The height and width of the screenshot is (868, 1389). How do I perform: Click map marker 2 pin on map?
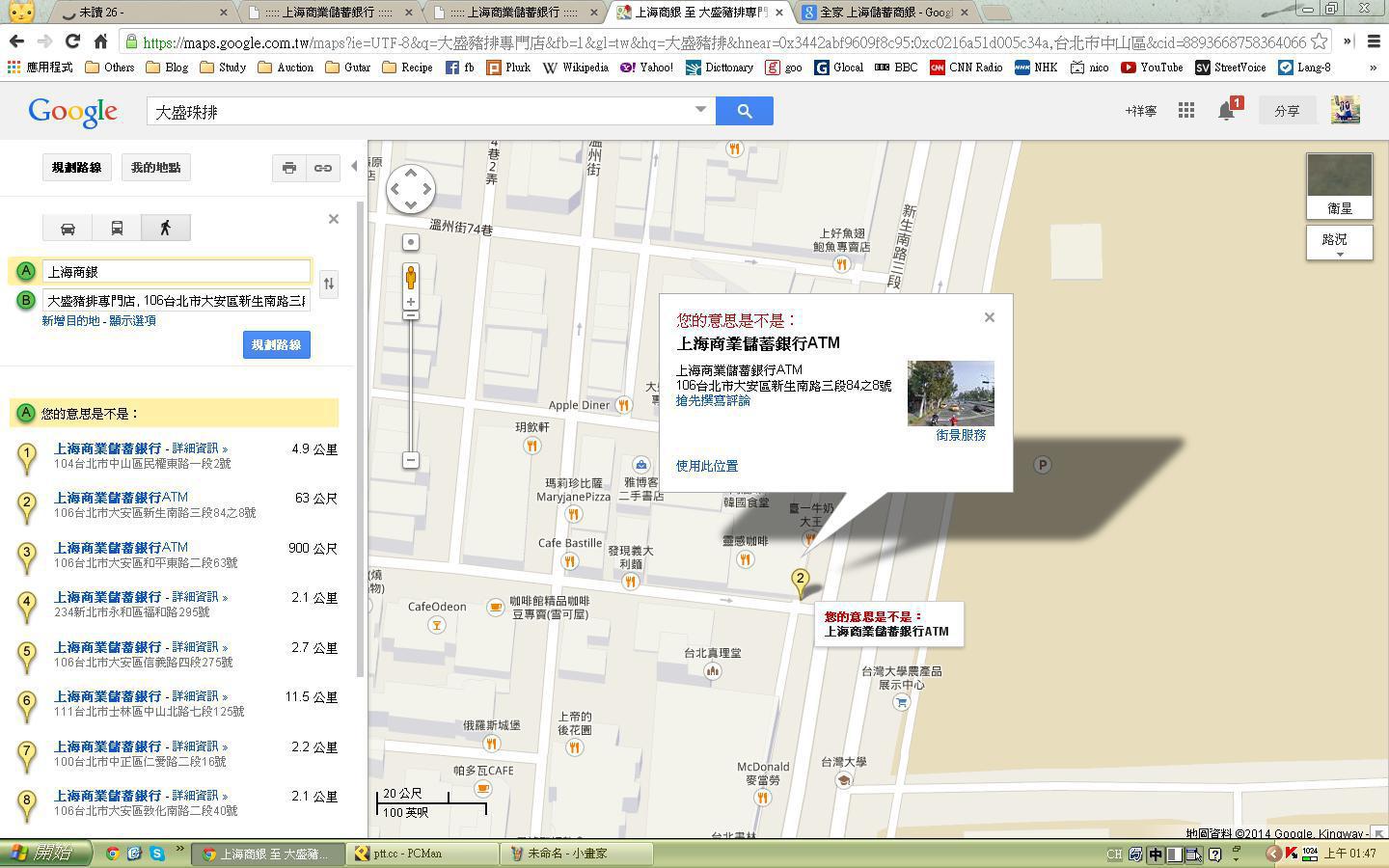tap(800, 583)
